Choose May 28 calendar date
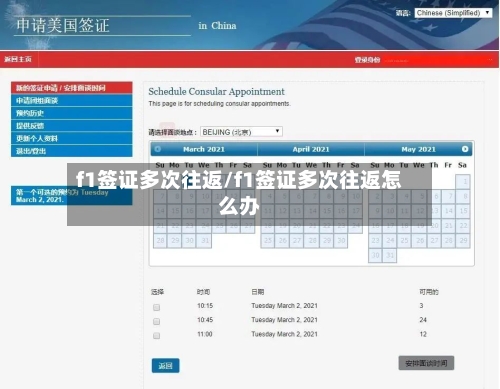This screenshot has height=389, width=500. point(449,241)
